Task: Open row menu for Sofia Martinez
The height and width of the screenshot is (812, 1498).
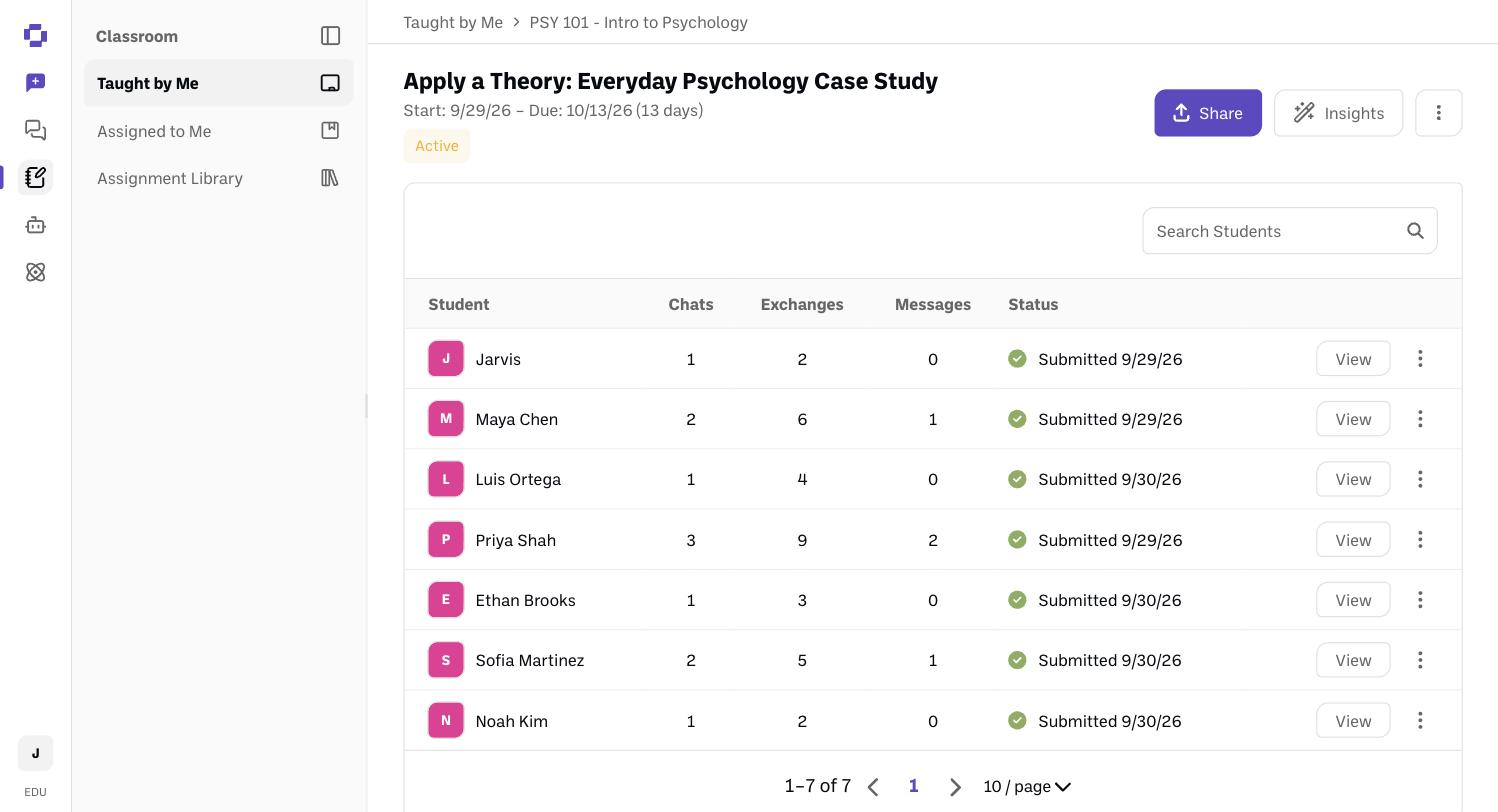Action: point(1420,660)
